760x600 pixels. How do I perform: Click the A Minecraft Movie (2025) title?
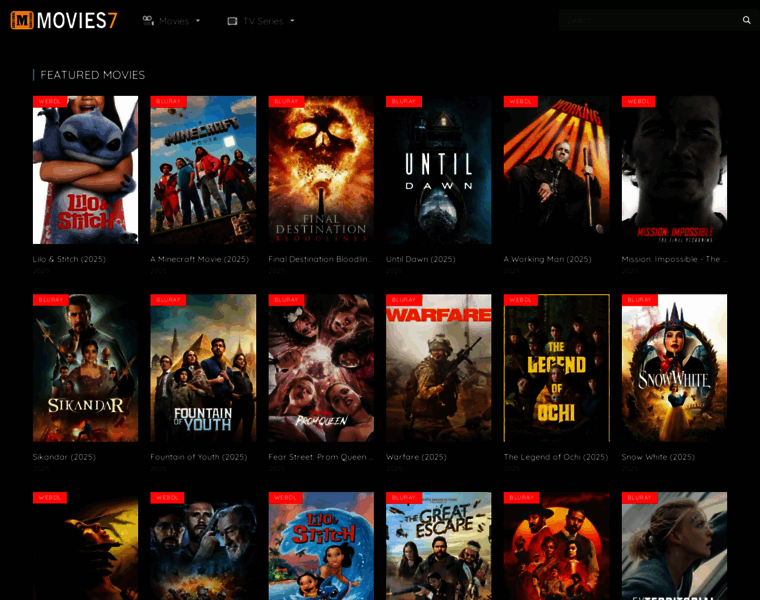199,259
